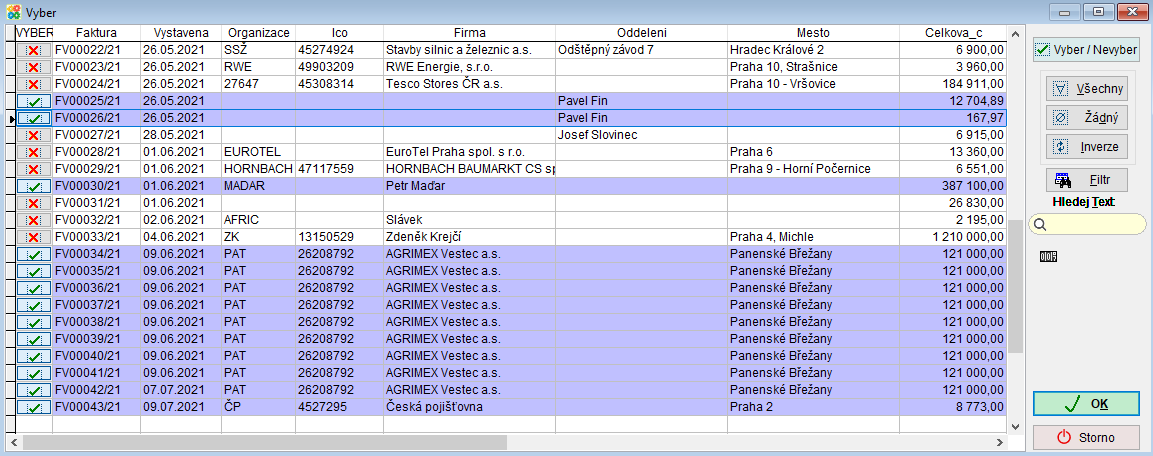Check the selection mark for invoice FV00033/21
1153x456 pixels.
pos(33,237)
